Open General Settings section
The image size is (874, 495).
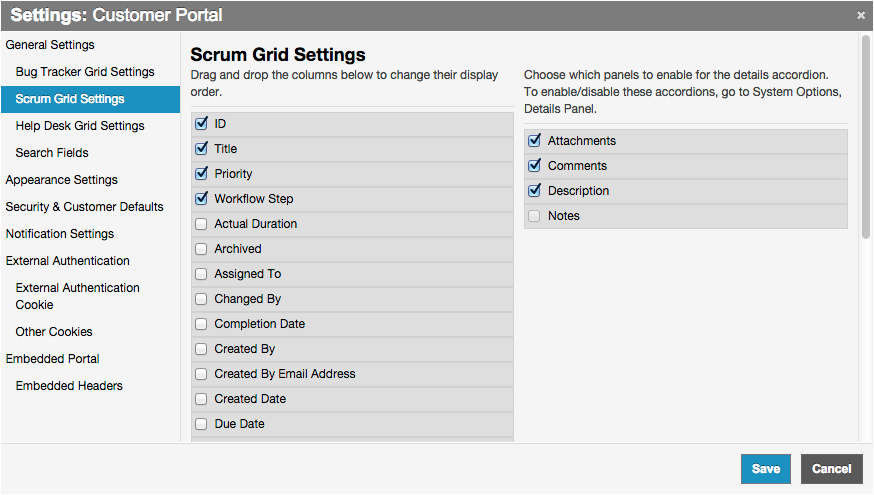[50, 45]
